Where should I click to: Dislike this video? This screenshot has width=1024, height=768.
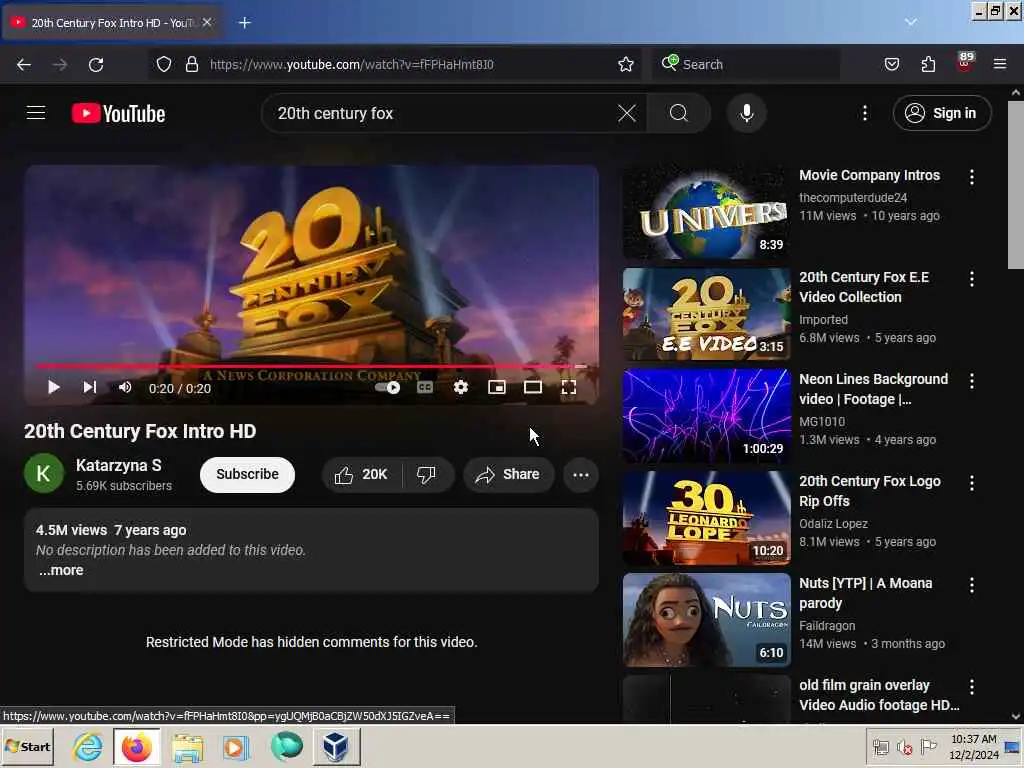(426, 474)
